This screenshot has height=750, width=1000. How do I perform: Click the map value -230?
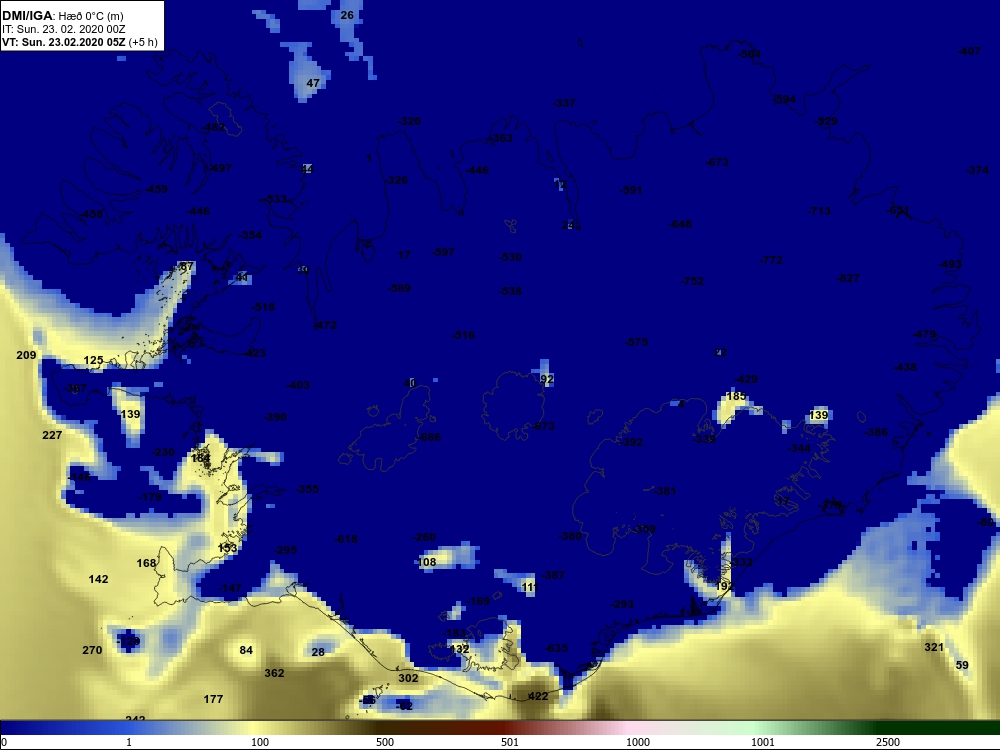[x=163, y=452]
